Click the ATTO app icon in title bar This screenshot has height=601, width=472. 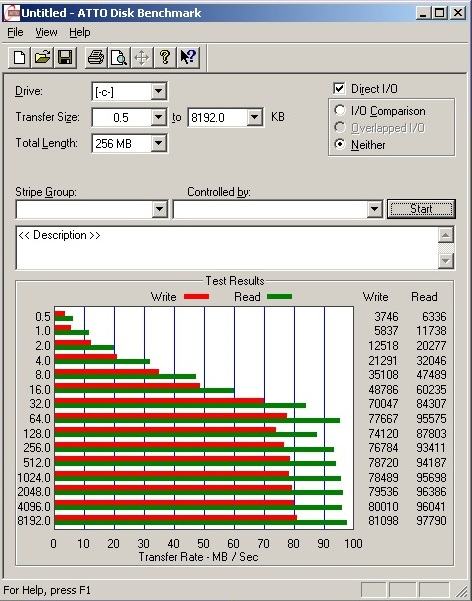(11, 13)
